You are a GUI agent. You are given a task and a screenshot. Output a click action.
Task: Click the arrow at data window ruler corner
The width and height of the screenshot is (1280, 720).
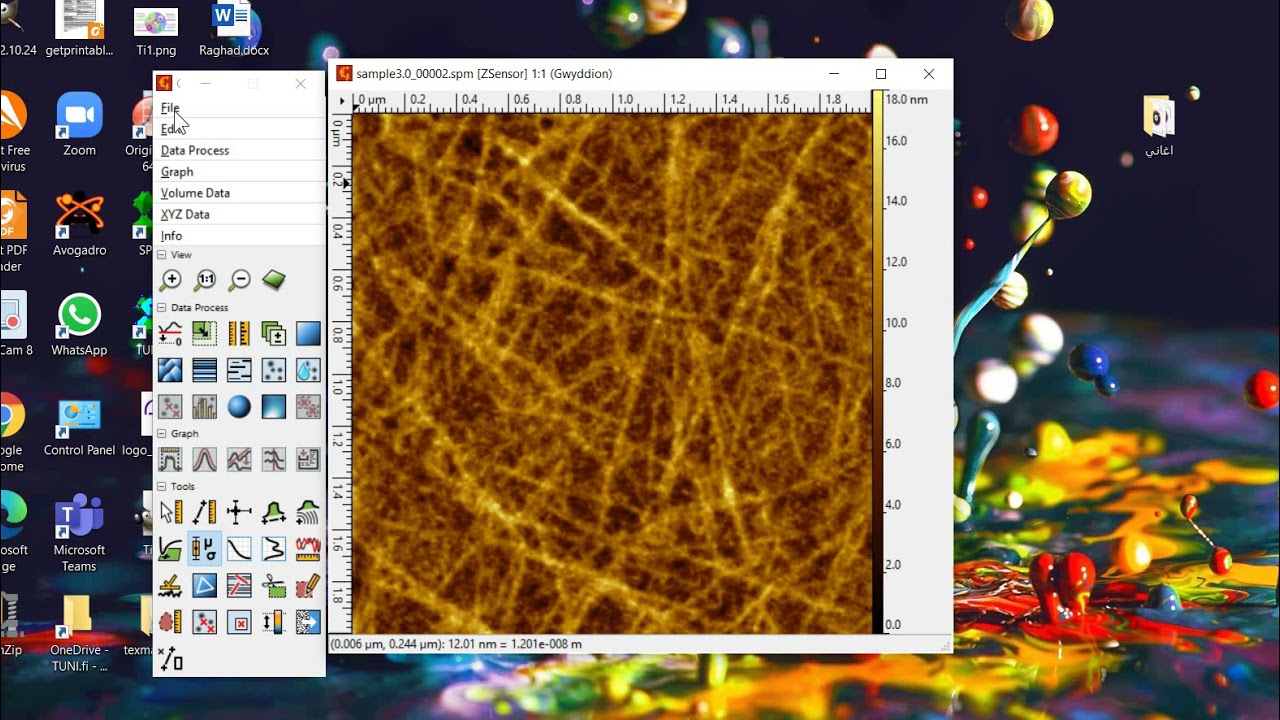(342, 101)
